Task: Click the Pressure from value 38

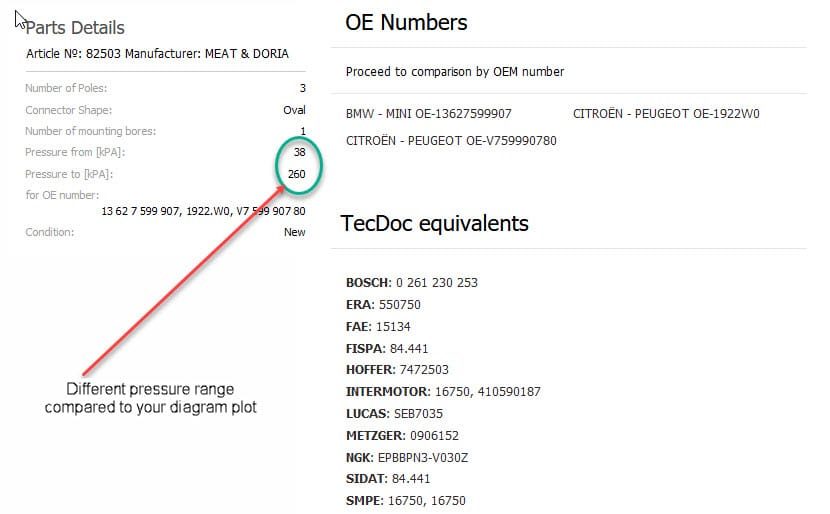Action: (300, 152)
